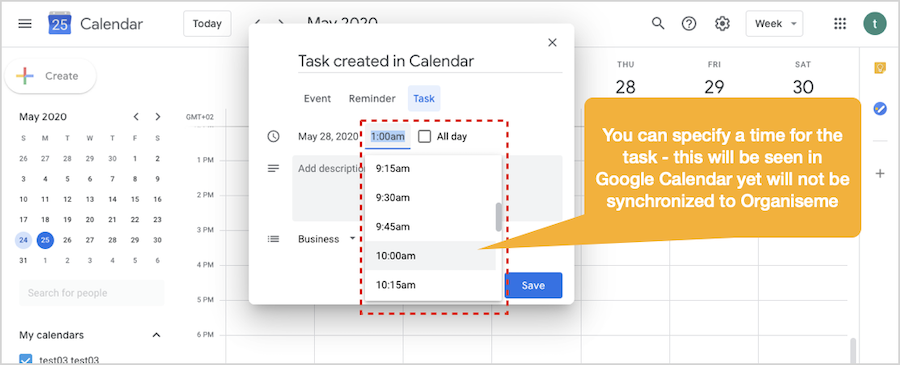Screen dimensions: 900x365
Task: Open the main hamburger menu
Action: [x=25, y=24]
